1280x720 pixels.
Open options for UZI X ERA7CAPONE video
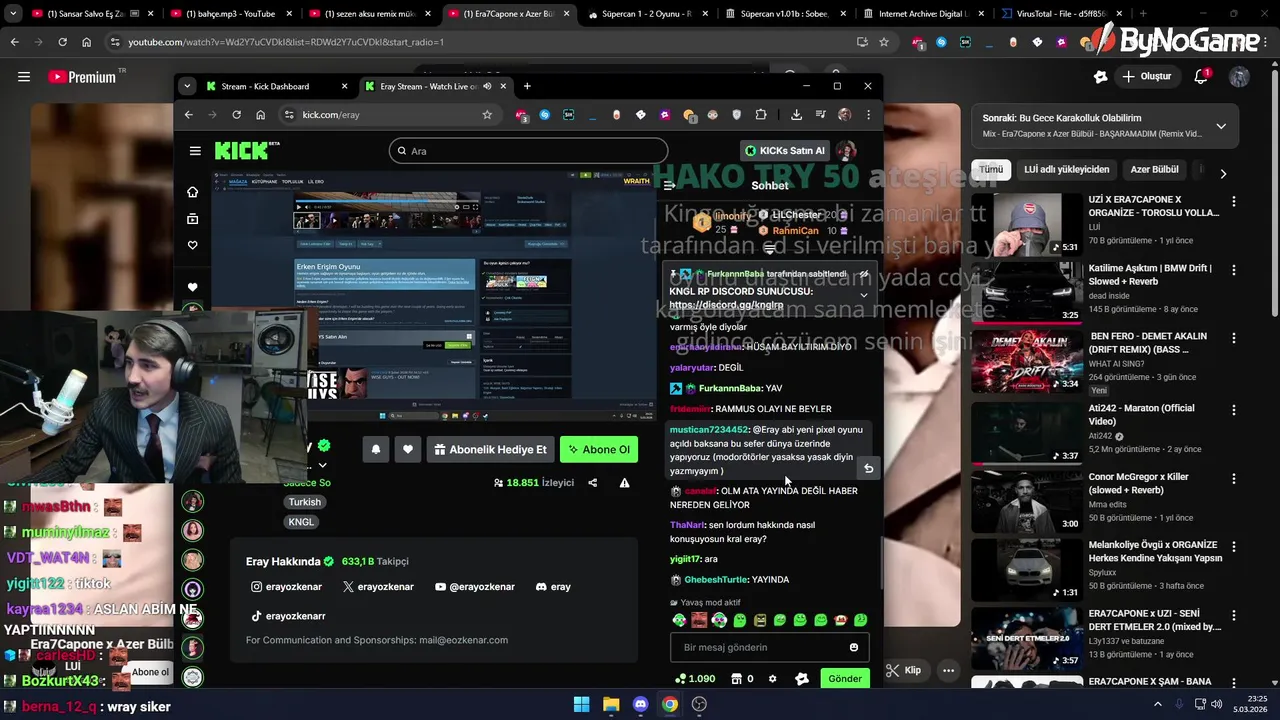click(x=1233, y=201)
